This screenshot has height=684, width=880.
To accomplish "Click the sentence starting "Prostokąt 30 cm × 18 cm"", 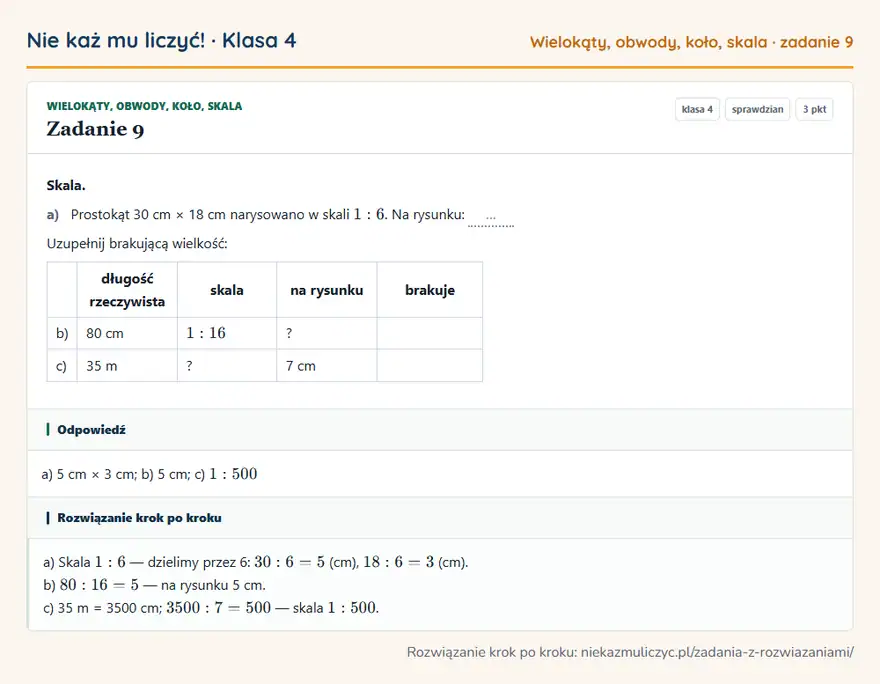I will (x=268, y=214).
